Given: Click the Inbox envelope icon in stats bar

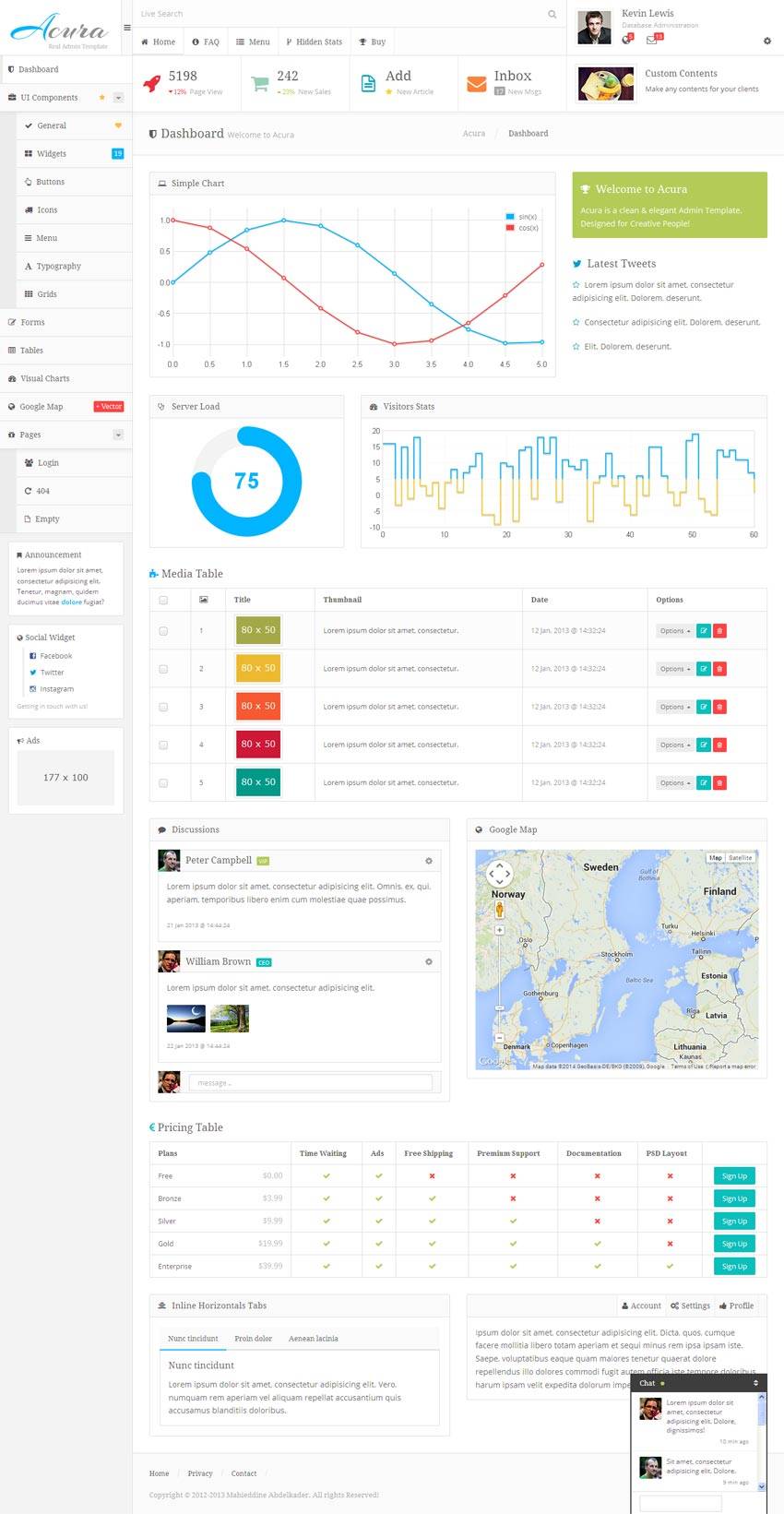Looking at the screenshot, I should (476, 84).
